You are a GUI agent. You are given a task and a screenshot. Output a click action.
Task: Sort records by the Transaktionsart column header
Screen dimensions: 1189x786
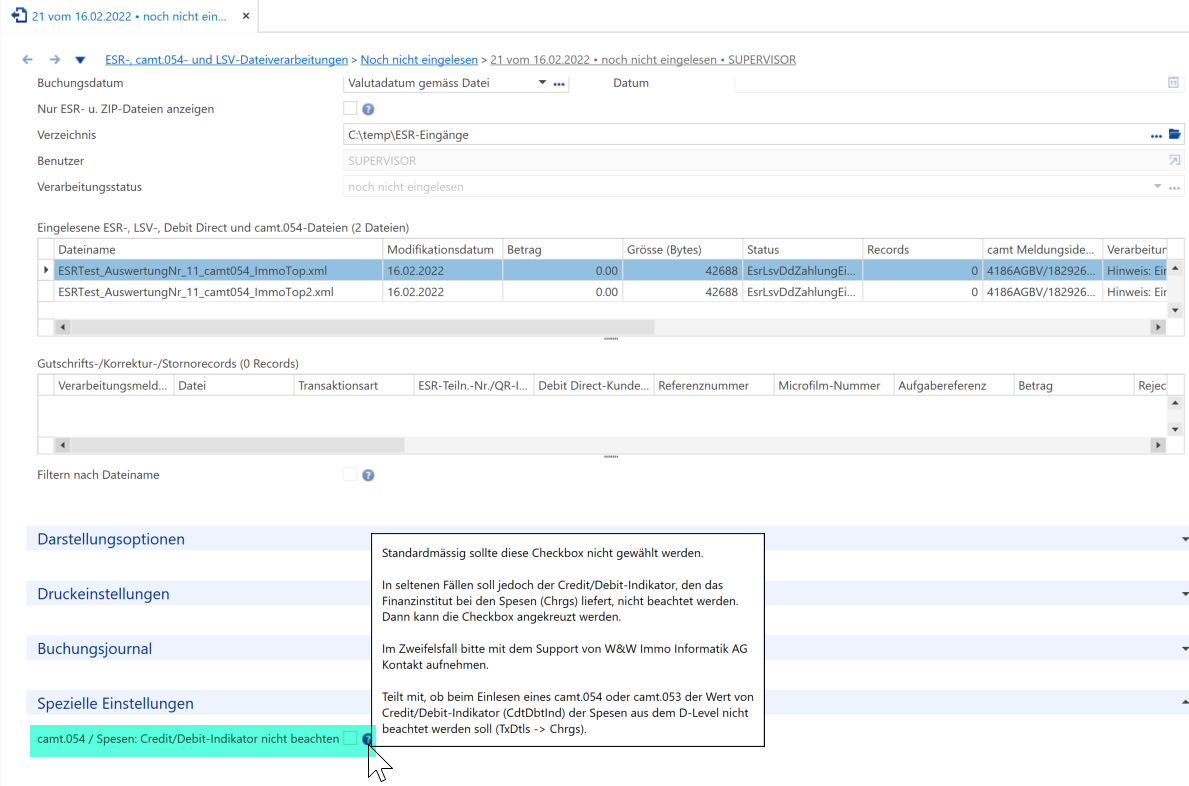[354, 386]
